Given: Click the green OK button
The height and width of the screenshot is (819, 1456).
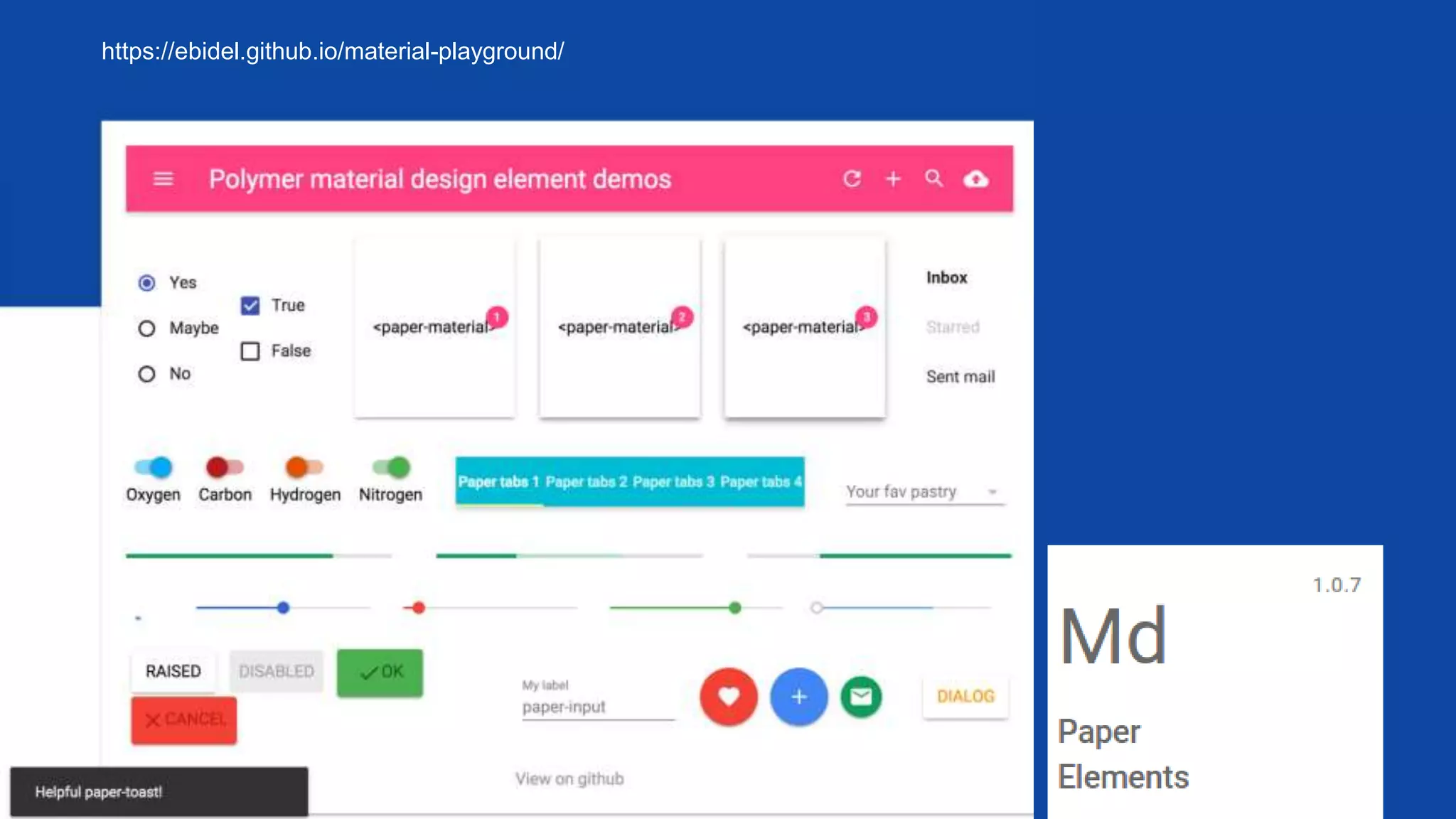Looking at the screenshot, I should point(380,673).
